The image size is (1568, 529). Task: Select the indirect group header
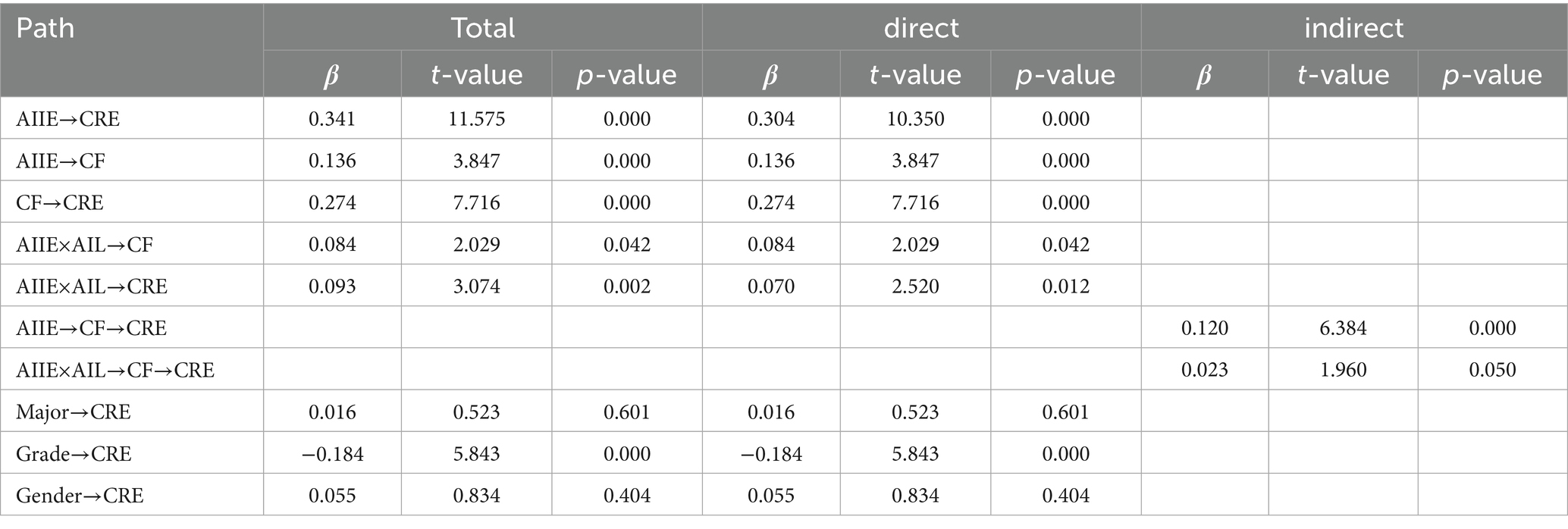click(x=1353, y=29)
